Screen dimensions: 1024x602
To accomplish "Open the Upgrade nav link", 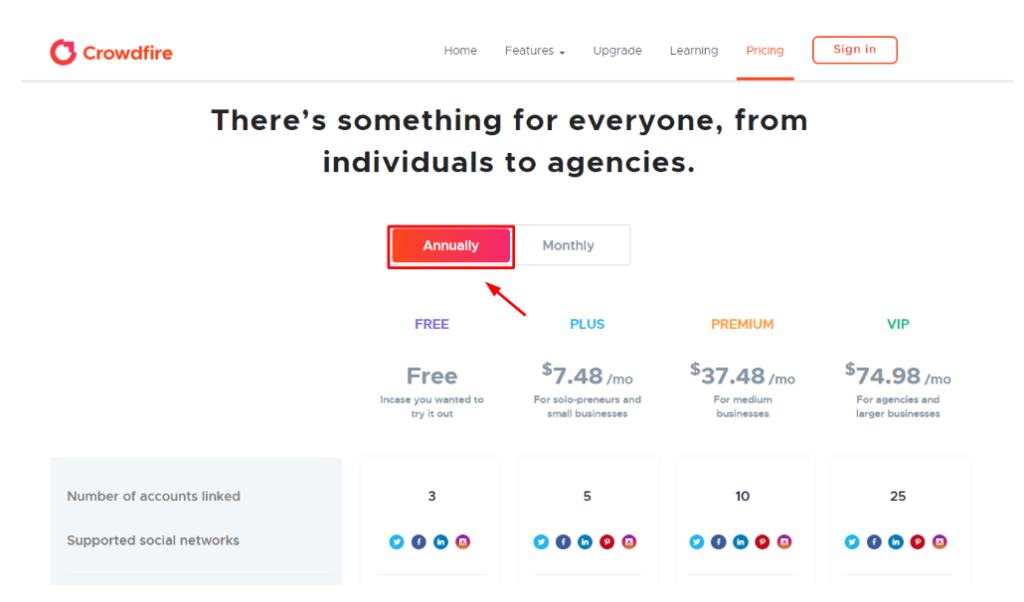I will 617,51.
